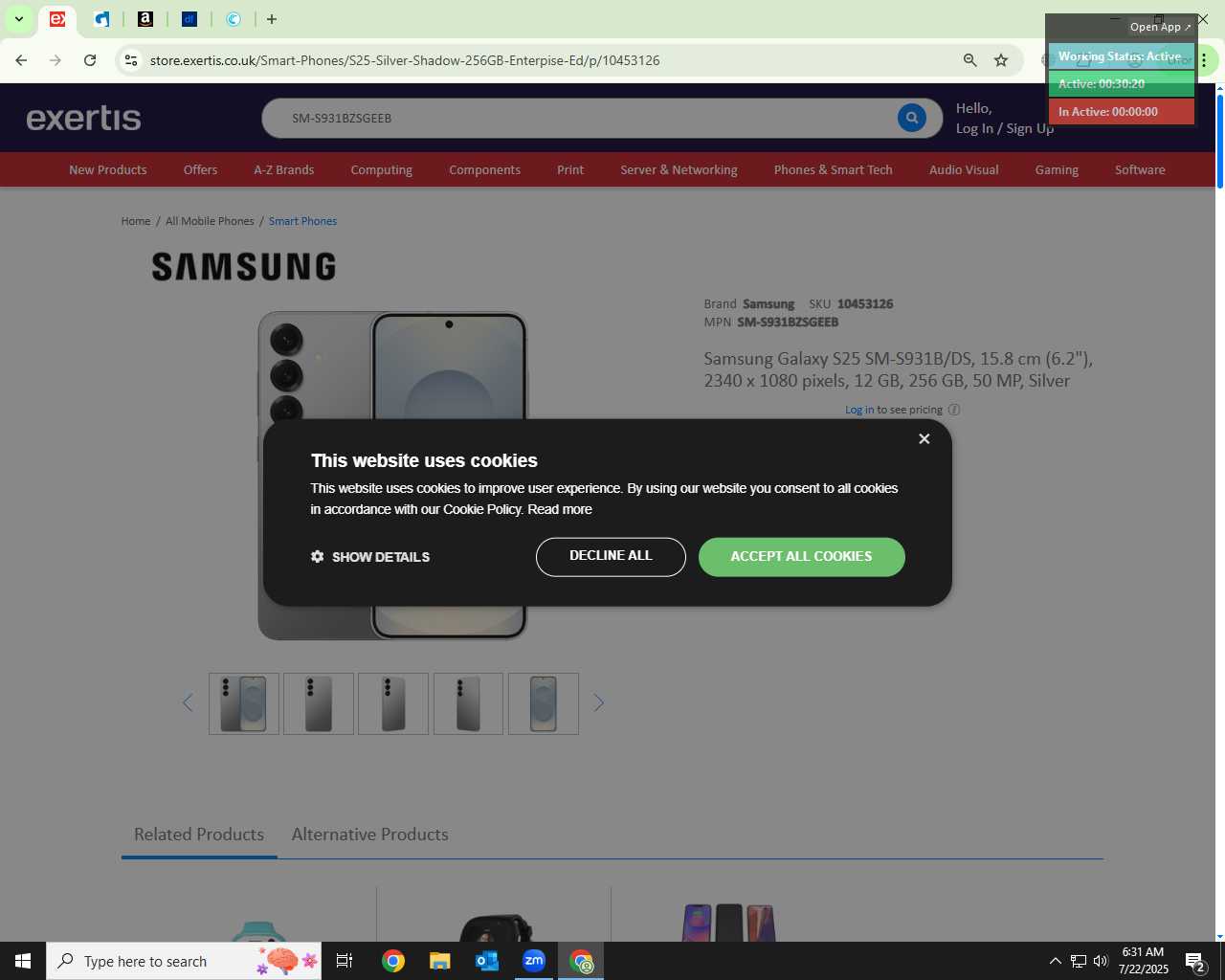Open Gaming menu
This screenshot has width=1225, height=980.
(1057, 169)
